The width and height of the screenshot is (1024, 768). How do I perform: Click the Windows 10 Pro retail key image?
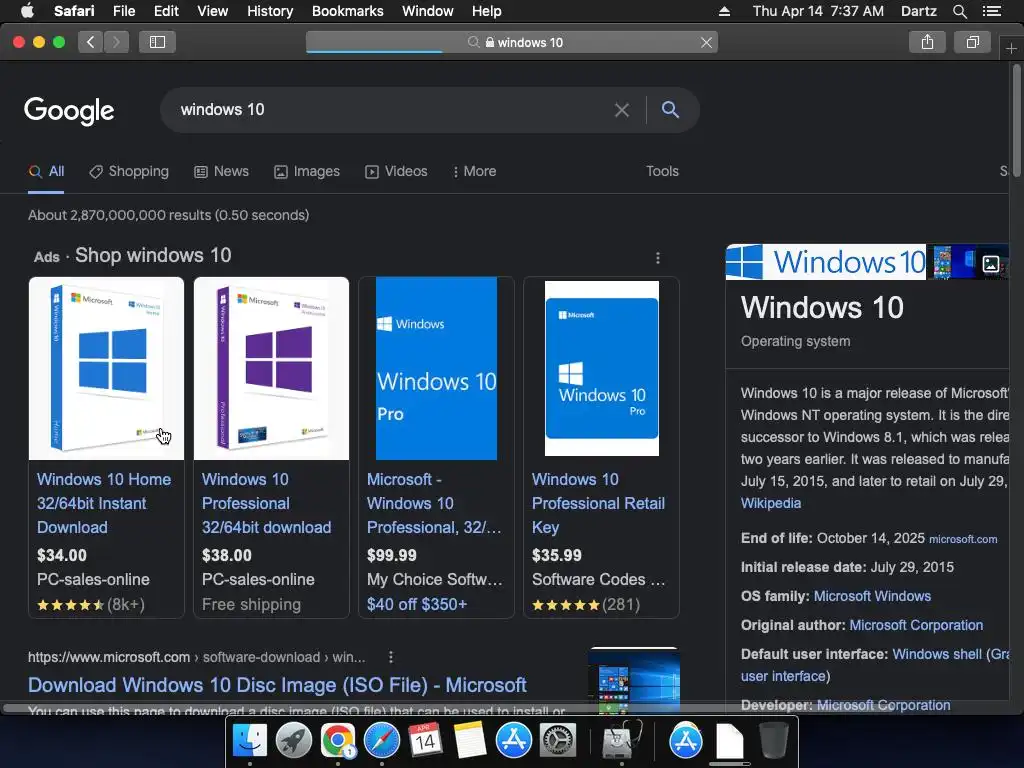[x=601, y=368]
